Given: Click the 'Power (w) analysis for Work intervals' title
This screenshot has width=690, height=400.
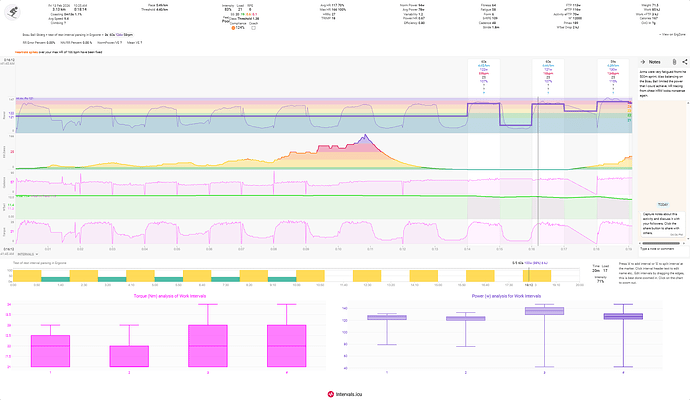Looking at the screenshot, I should pyautogui.click(x=507, y=296).
